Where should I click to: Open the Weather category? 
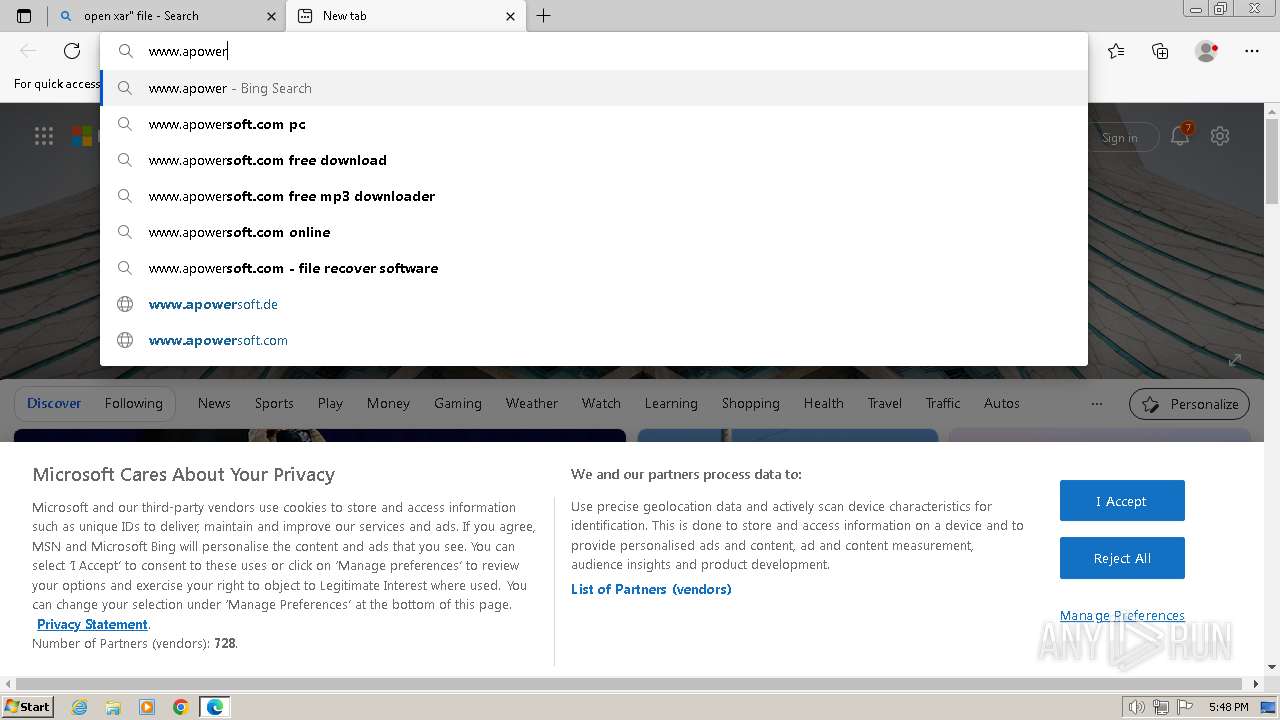[532, 403]
